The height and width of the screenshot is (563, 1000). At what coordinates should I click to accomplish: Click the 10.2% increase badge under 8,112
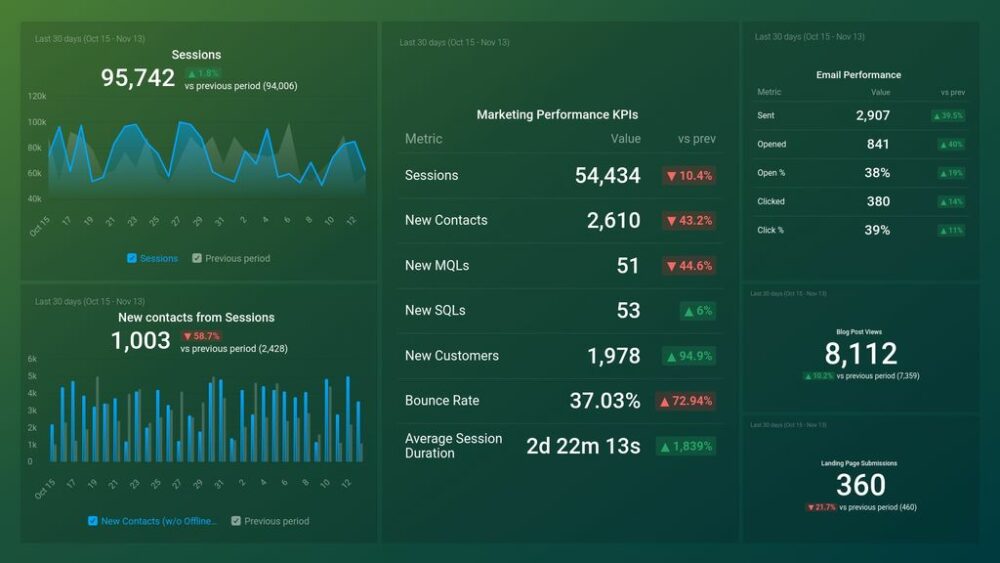point(819,376)
